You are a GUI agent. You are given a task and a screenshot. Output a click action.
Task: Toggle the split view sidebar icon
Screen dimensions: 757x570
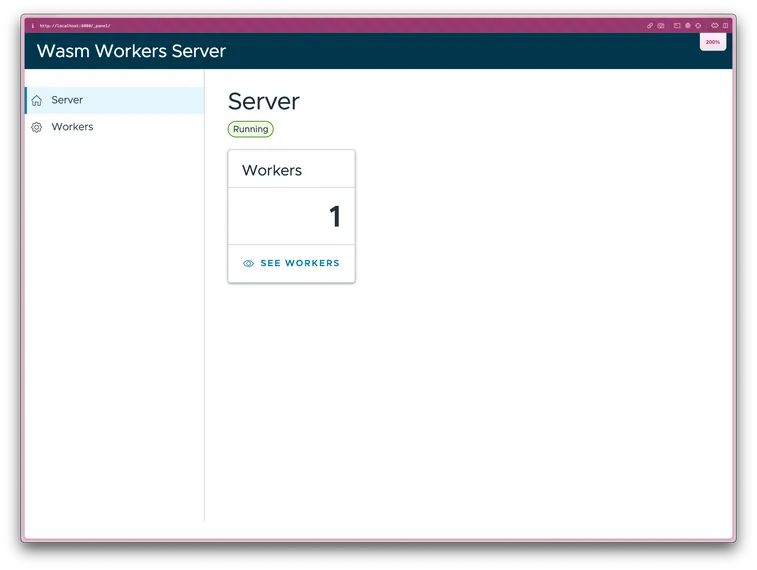(726, 25)
